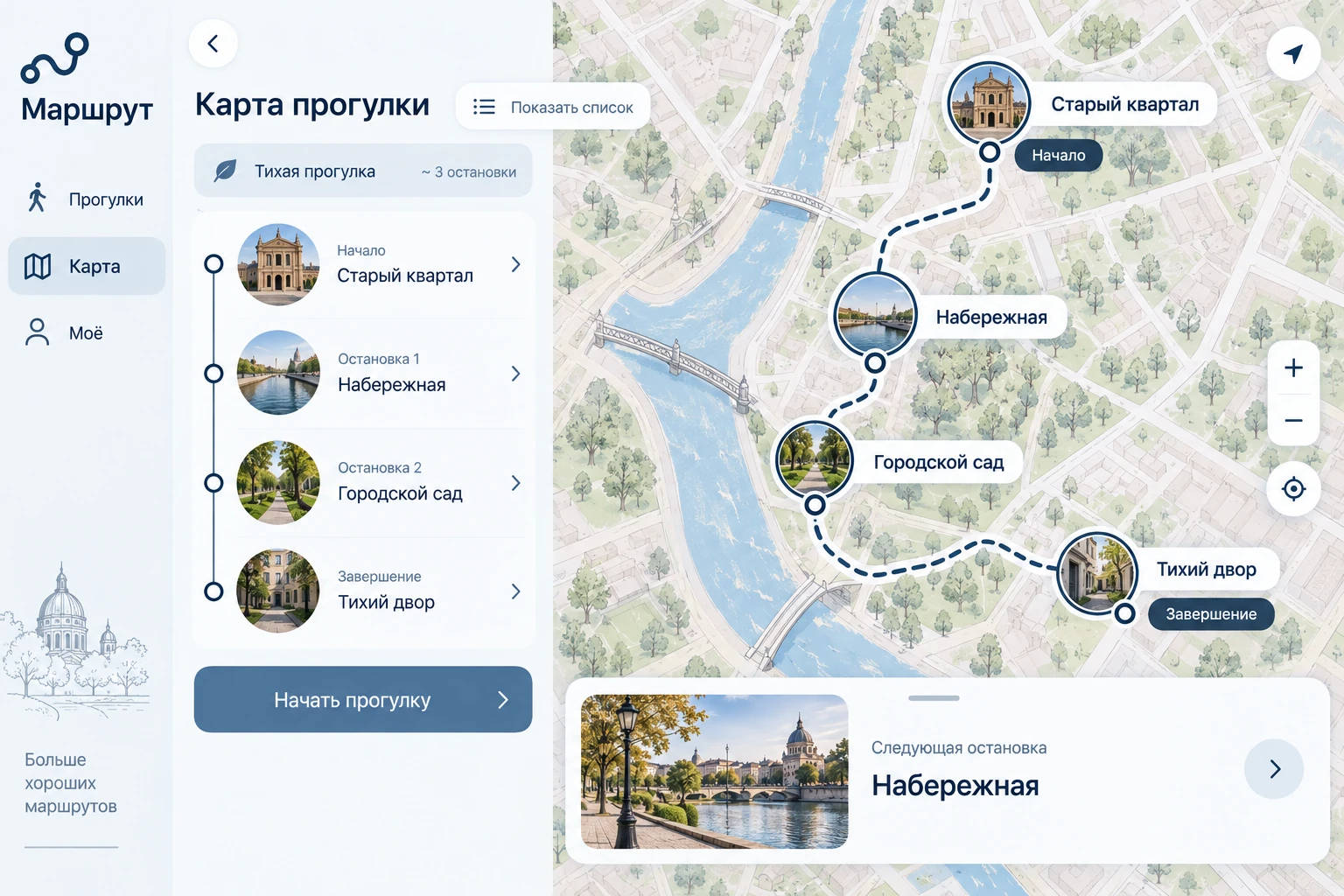Click the Тихая прогулка route chip
The width and height of the screenshot is (1344, 896).
click(x=363, y=171)
